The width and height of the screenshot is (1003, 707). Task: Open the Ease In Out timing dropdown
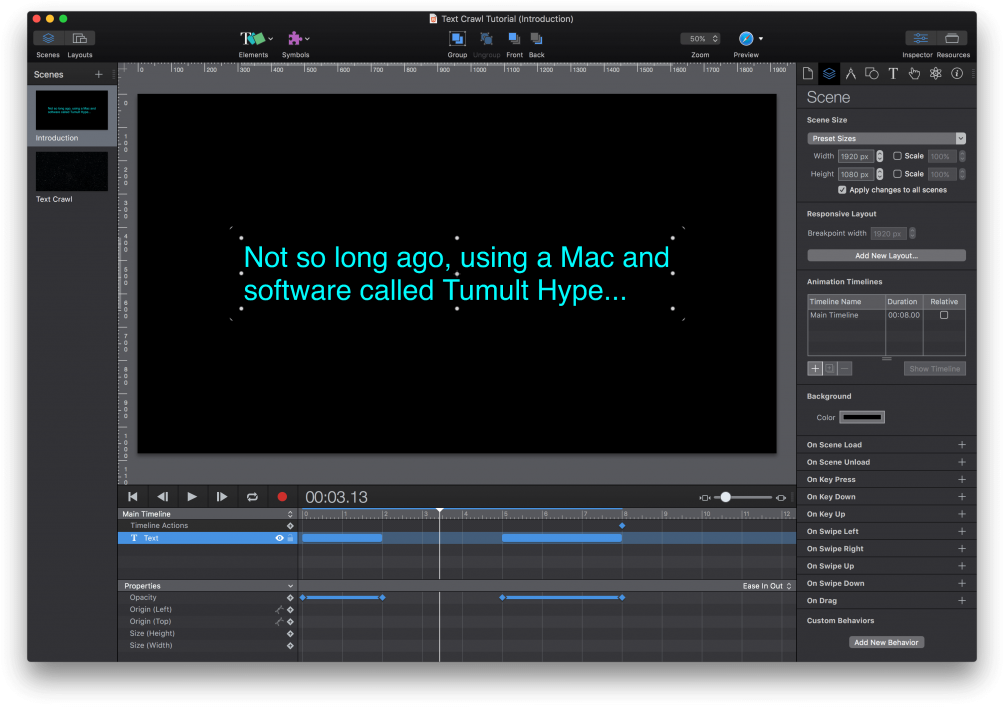767,586
